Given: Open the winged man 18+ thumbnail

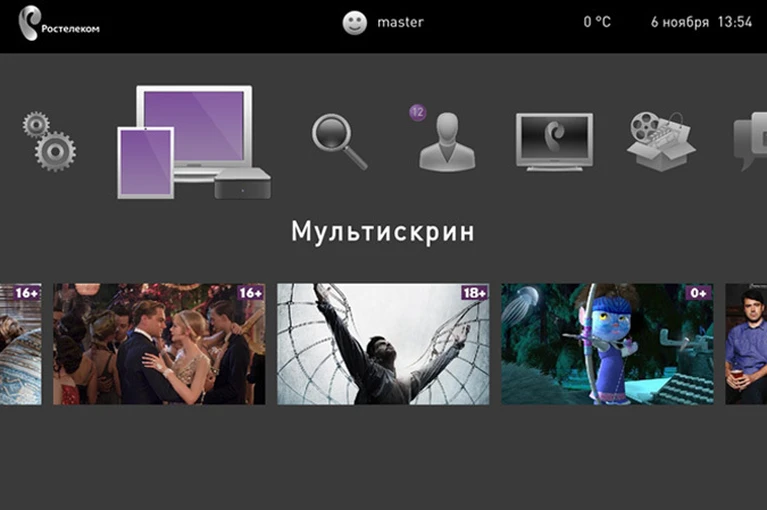Looking at the screenshot, I should pyautogui.click(x=383, y=344).
